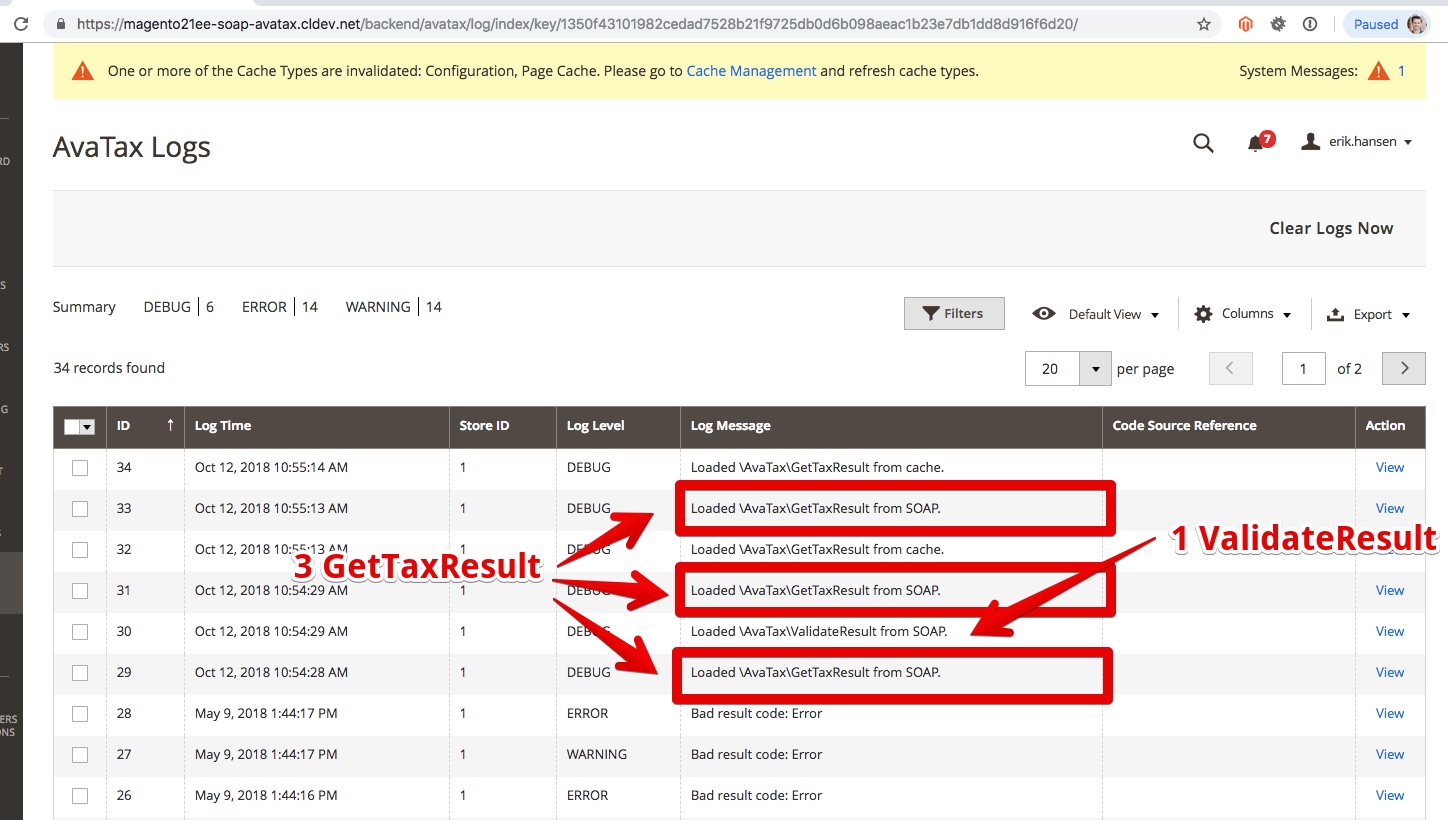Follow the Cache Management link
The width and height of the screenshot is (1448, 820).
coord(751,71)
